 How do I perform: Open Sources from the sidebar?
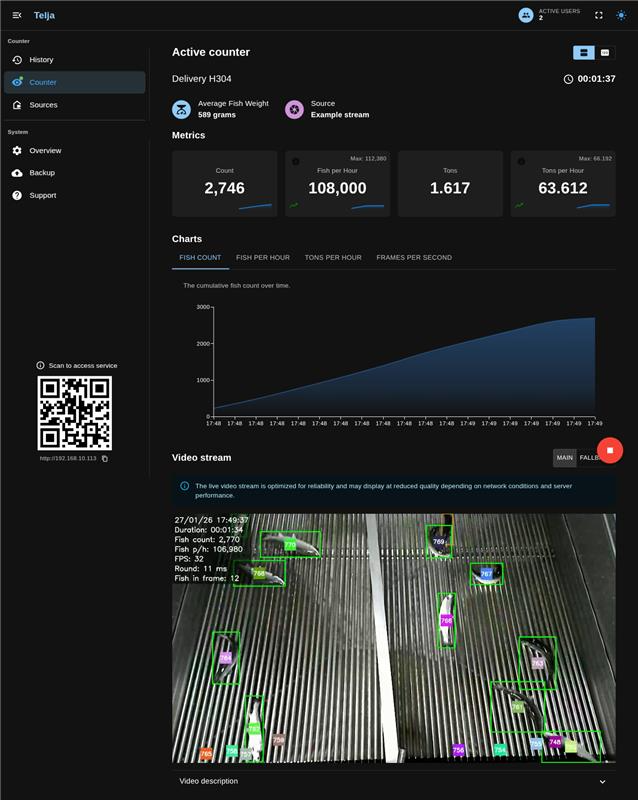[43, 105]
